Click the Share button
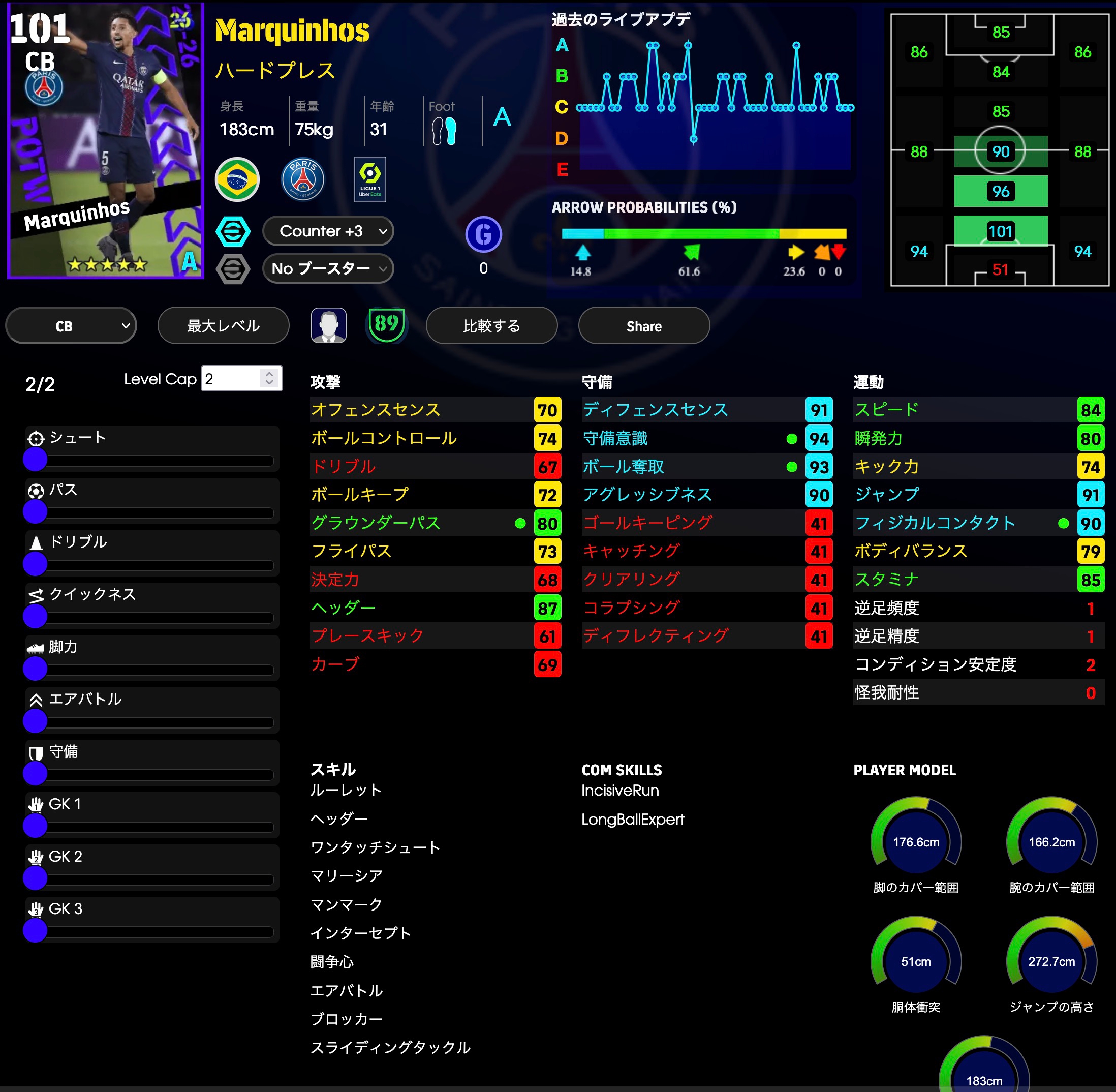Viewport: 1116px width, 1092px height. tap(644, 326)
